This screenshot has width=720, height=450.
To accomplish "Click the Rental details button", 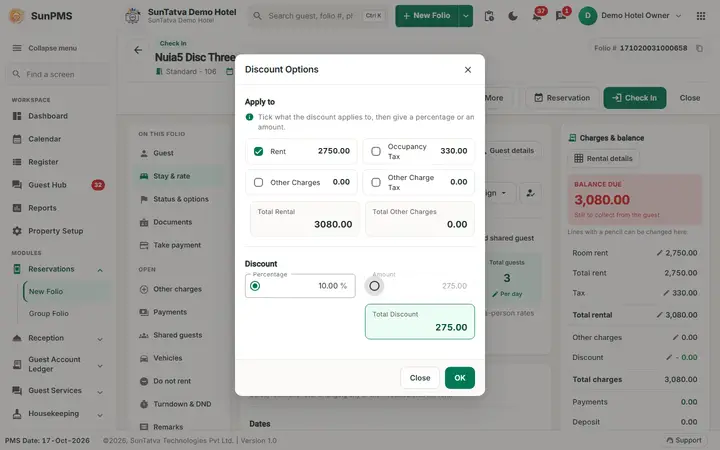I will coord(603,158).
